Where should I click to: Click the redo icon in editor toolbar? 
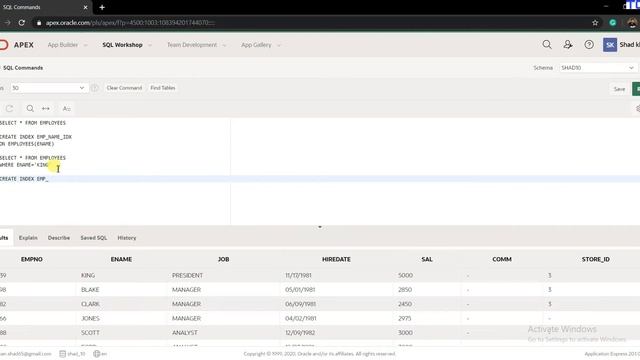point(9,109)
